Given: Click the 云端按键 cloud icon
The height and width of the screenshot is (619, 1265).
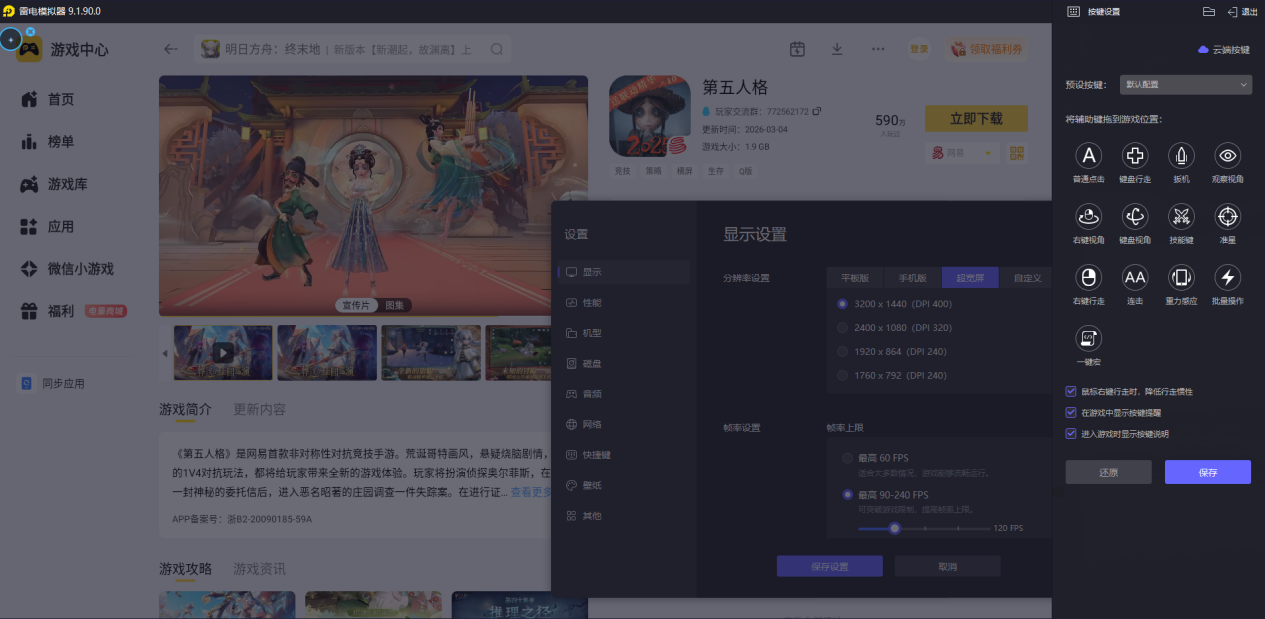Looking at the screenshot, I should tap(1203, 49).
